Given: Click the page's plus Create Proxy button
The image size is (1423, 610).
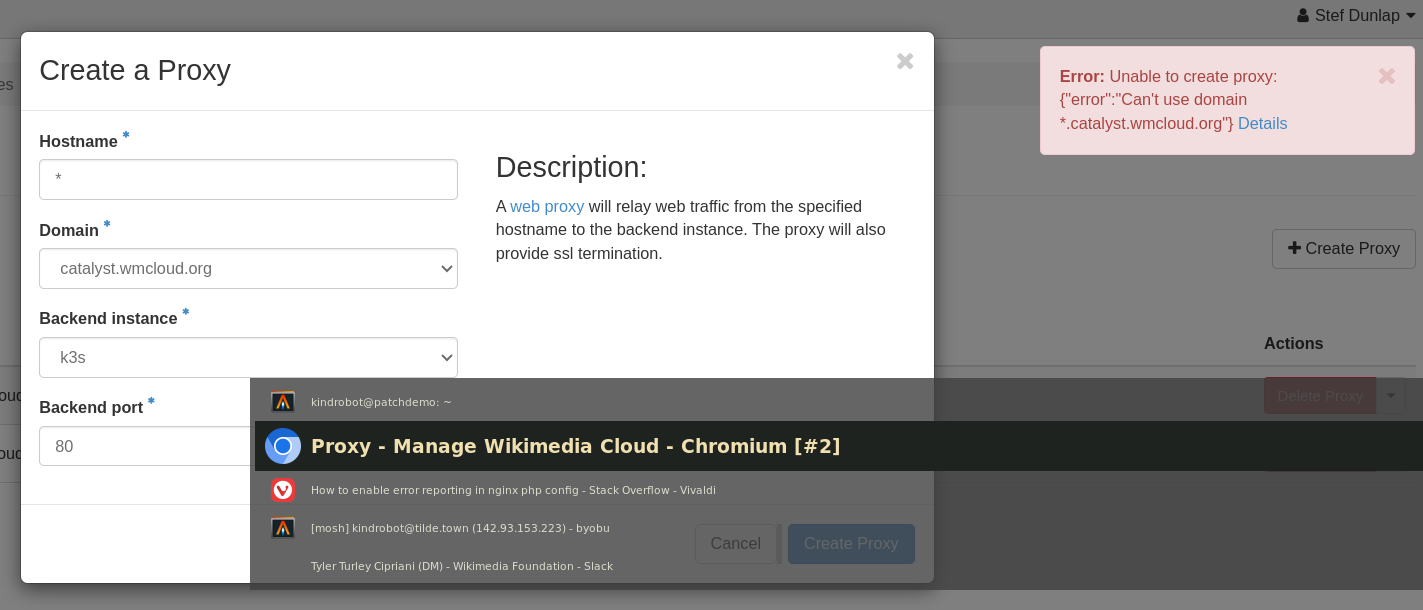Looking at the screenshot, I should pos(1343,248).
